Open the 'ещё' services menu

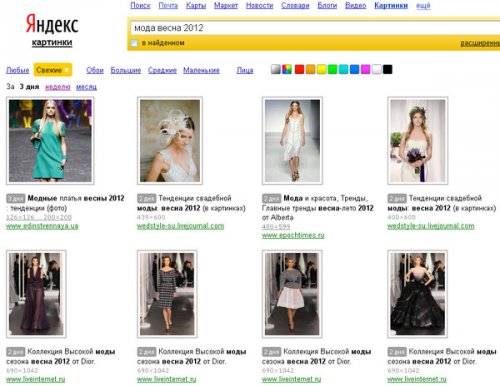coord(423,6)
